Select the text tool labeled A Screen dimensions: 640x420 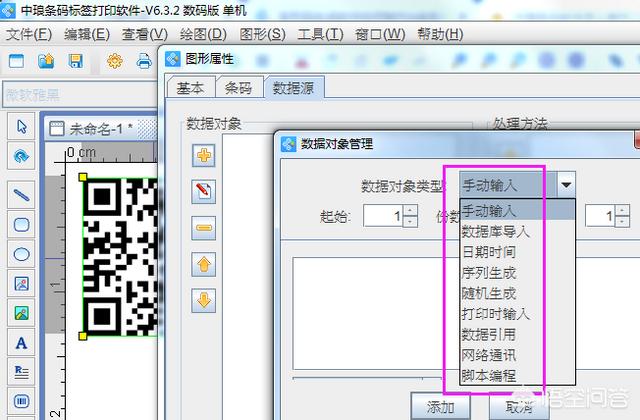(x=21, y=343)
